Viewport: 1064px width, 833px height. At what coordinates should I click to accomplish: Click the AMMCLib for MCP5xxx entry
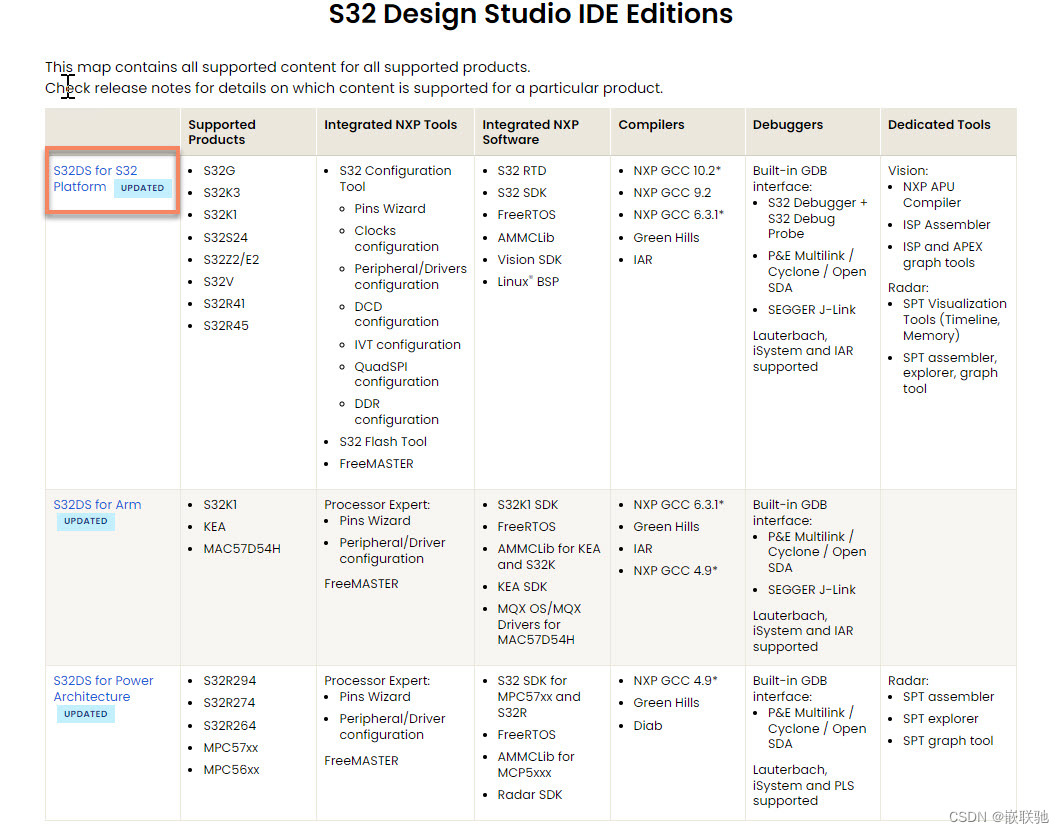535,764
